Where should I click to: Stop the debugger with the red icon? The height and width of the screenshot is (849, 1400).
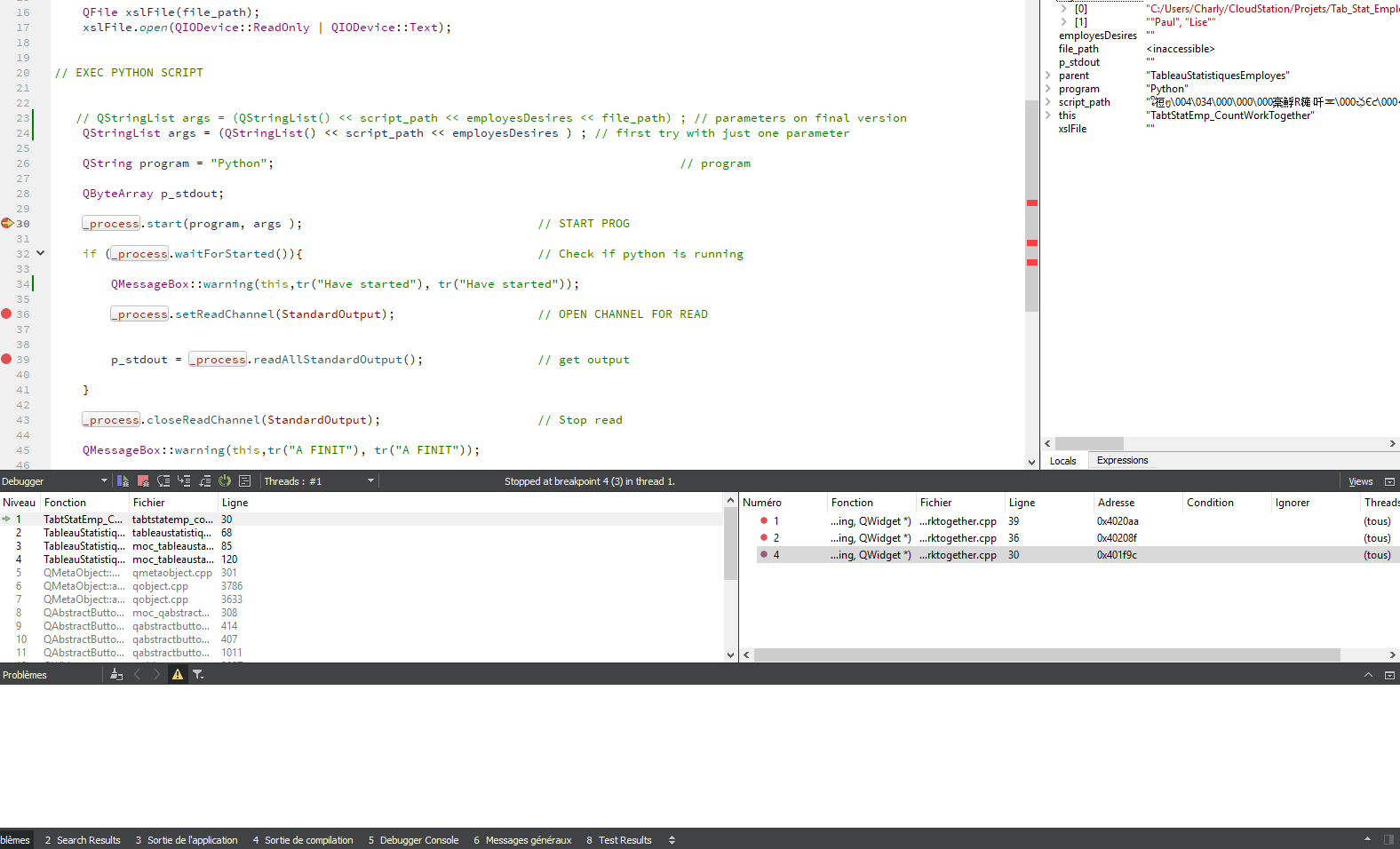(x=143, y=481)
